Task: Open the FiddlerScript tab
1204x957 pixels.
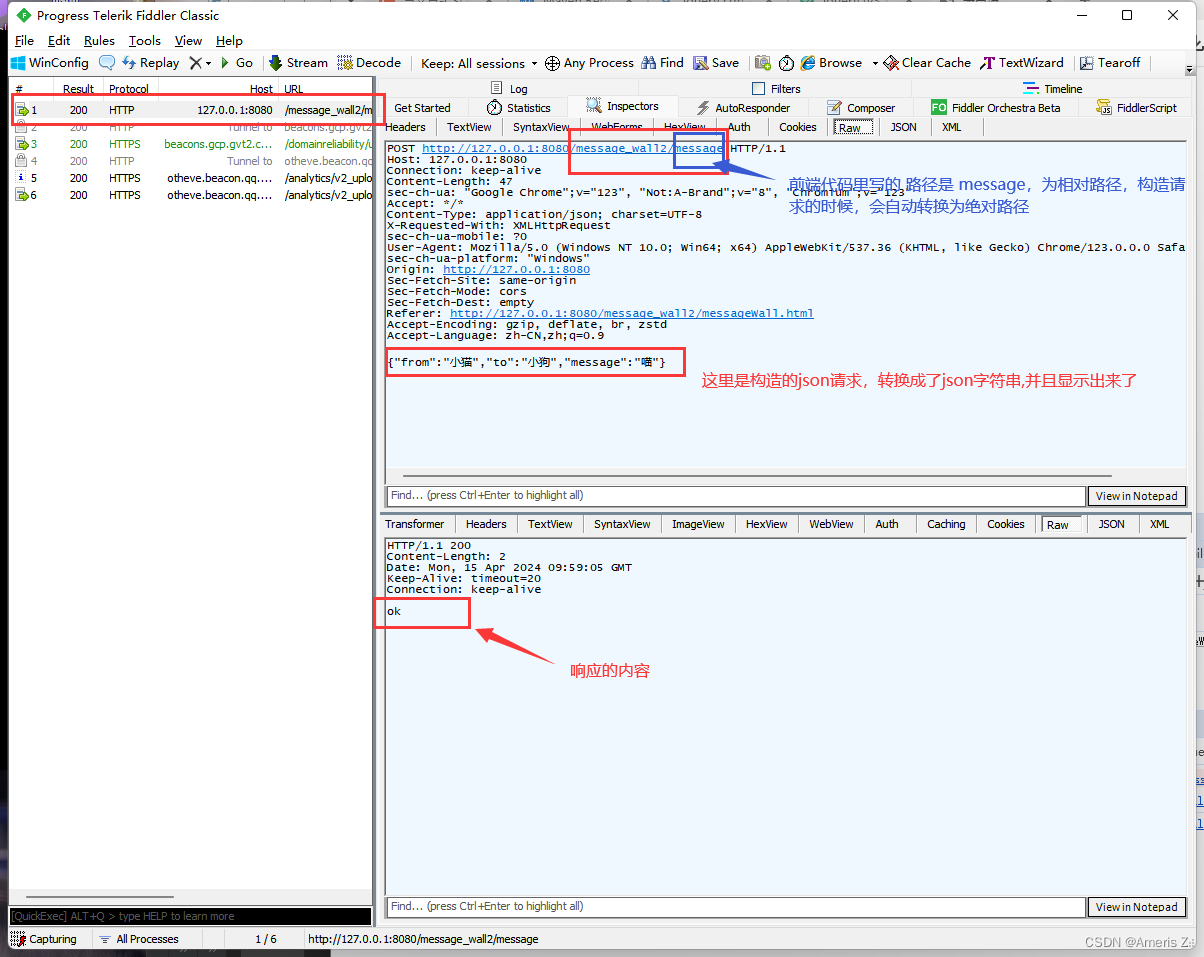Action: (x=1137, y=108)
